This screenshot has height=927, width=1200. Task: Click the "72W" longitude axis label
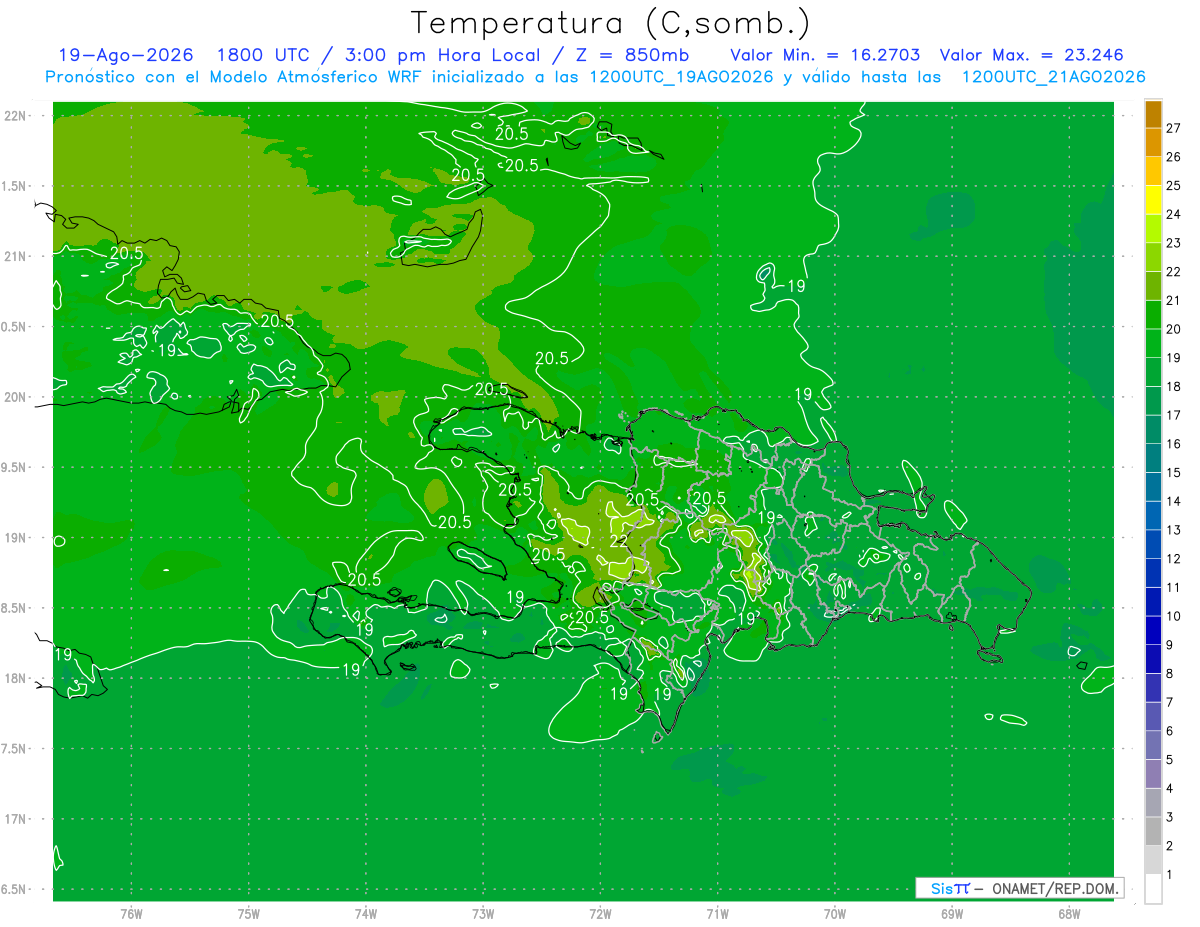[600, 913]
